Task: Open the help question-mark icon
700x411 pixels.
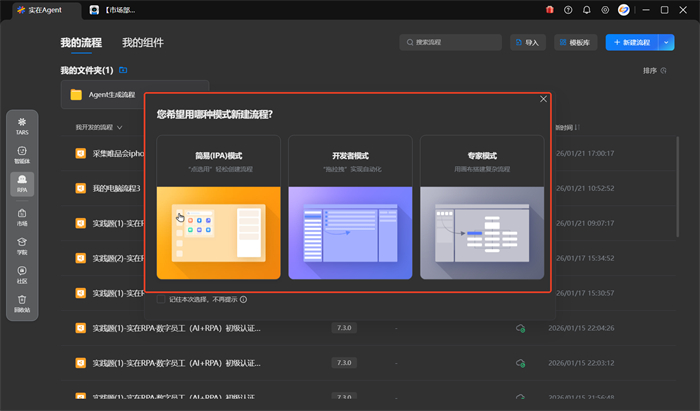Action: pyautogui.click(x=568, y=10)
